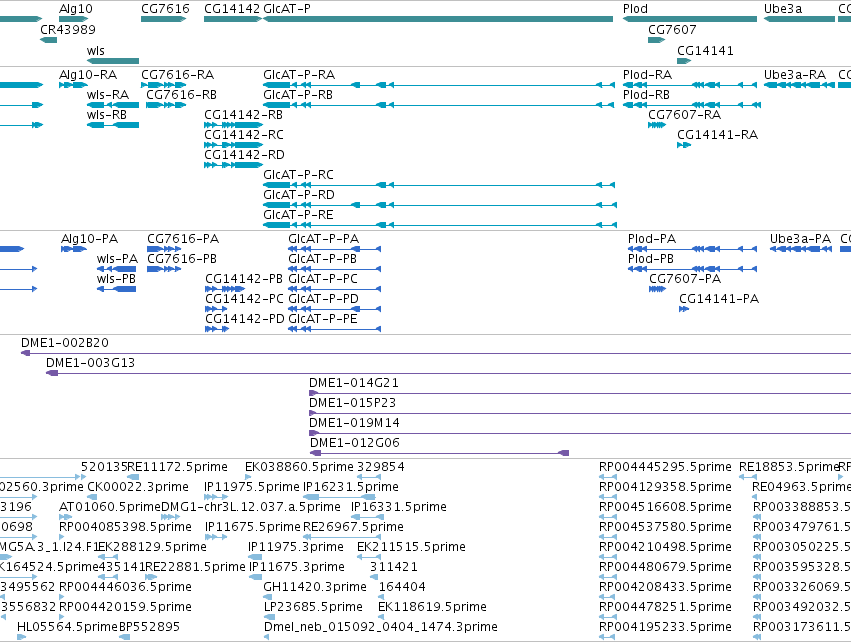This screenshot has height=642, width=851.
Task: Click the GlcAT-P-RB transcript label
Action: pyautogui.click(x=298, y=94)
